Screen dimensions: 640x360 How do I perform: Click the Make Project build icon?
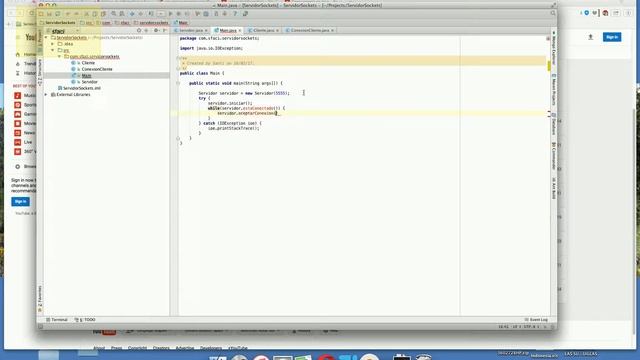click(150, 14)
